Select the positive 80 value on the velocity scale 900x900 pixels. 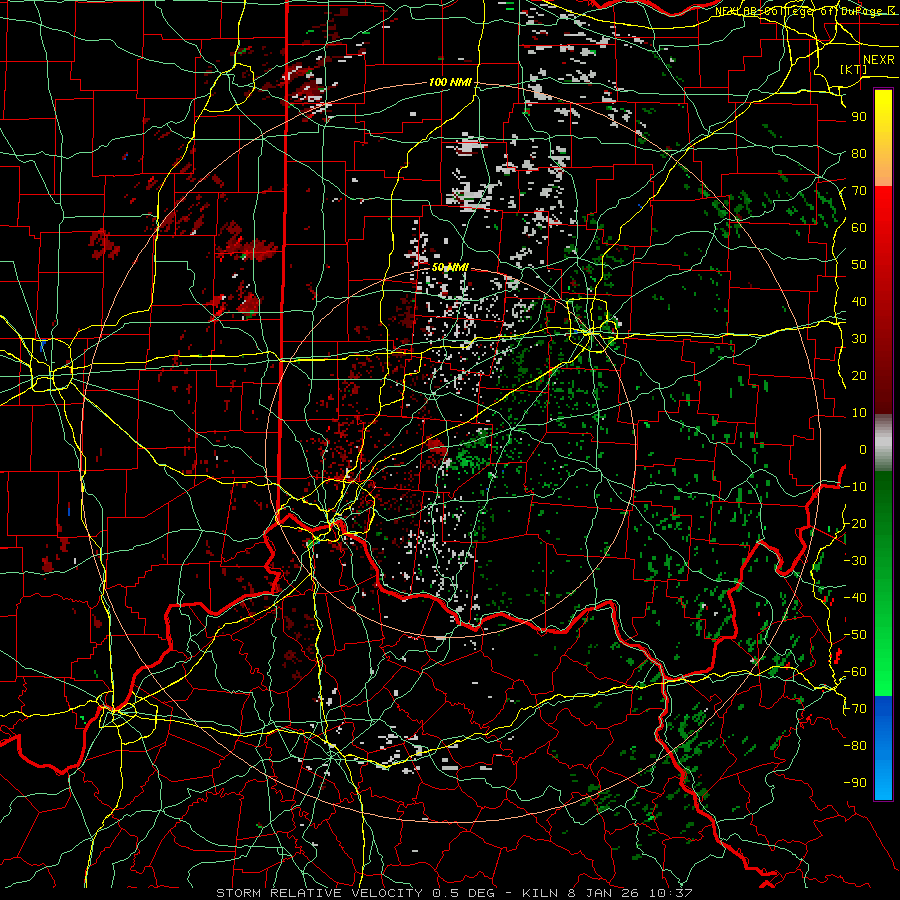click(859, 153)
